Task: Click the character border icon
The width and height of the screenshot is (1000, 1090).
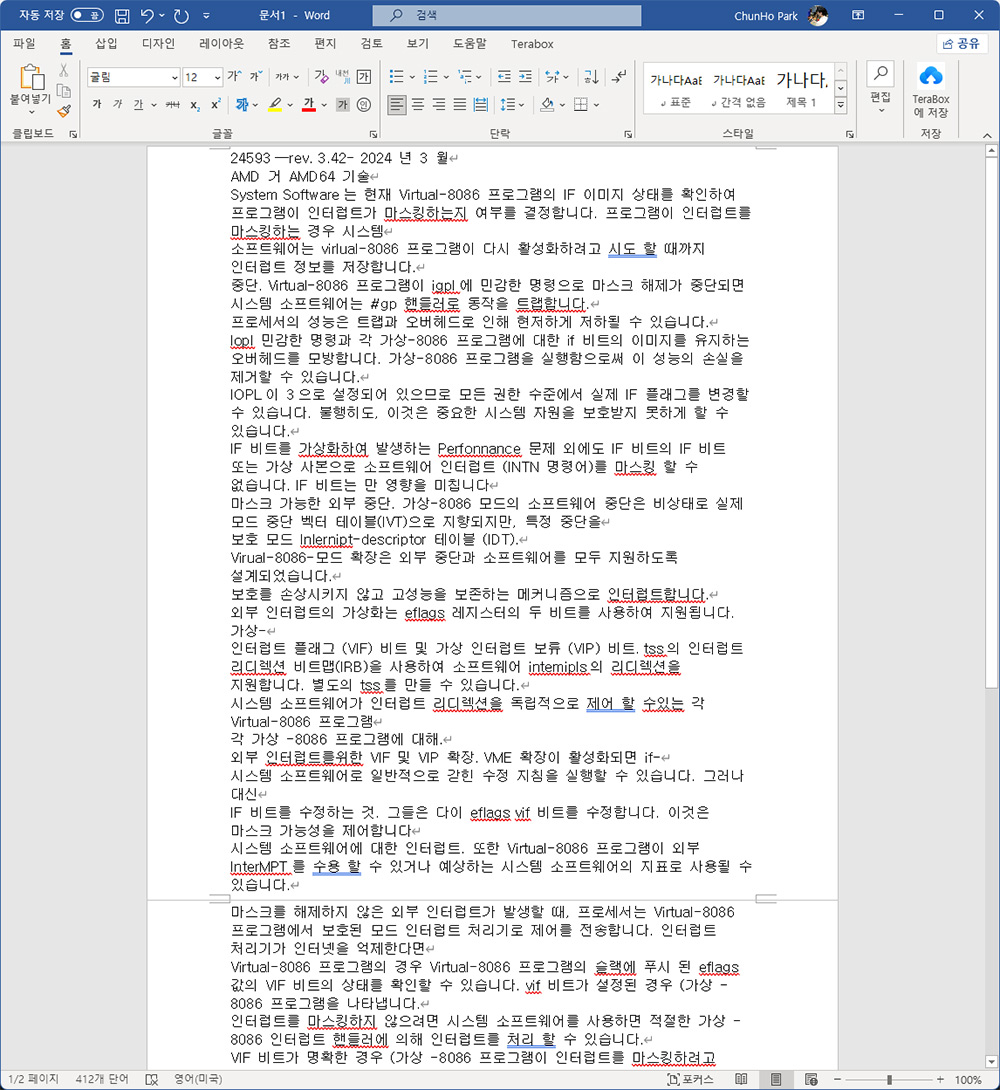Action: (x=363, y=76)
